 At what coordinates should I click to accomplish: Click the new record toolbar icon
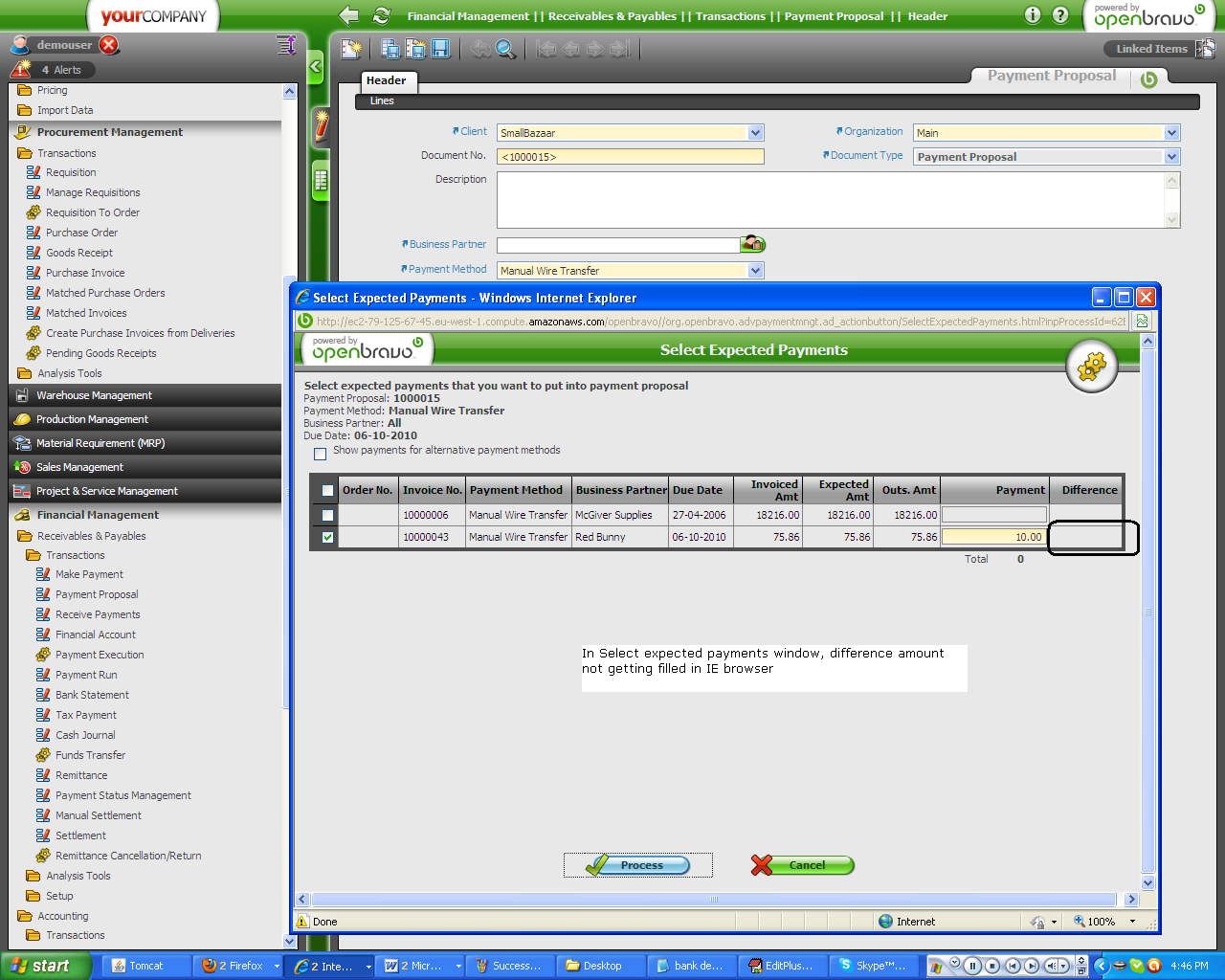click(352, 49)
